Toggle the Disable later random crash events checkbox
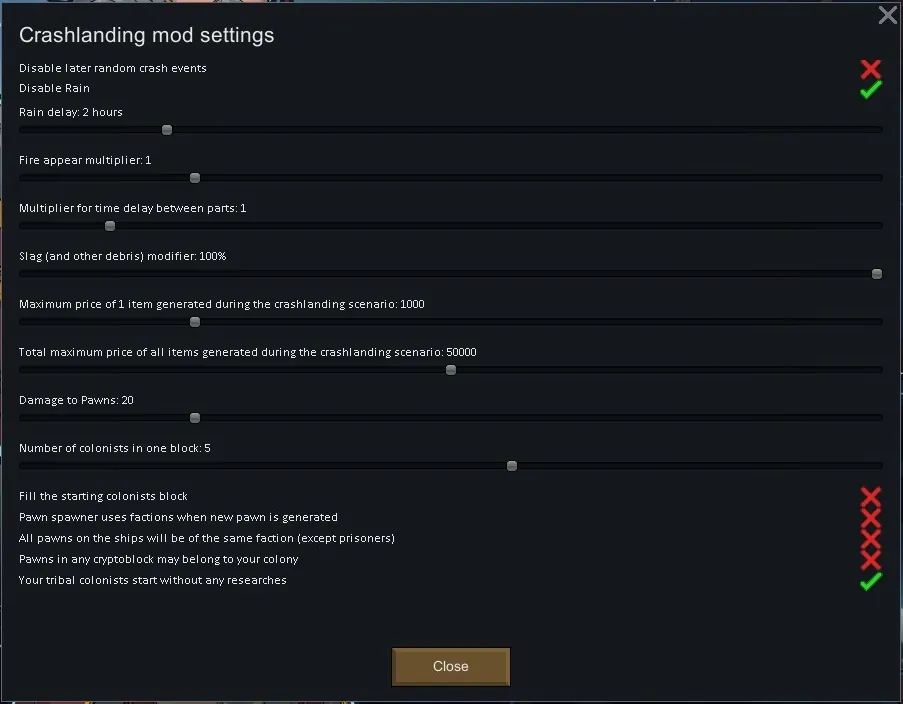903x704 pixels. tap(870, 69)
